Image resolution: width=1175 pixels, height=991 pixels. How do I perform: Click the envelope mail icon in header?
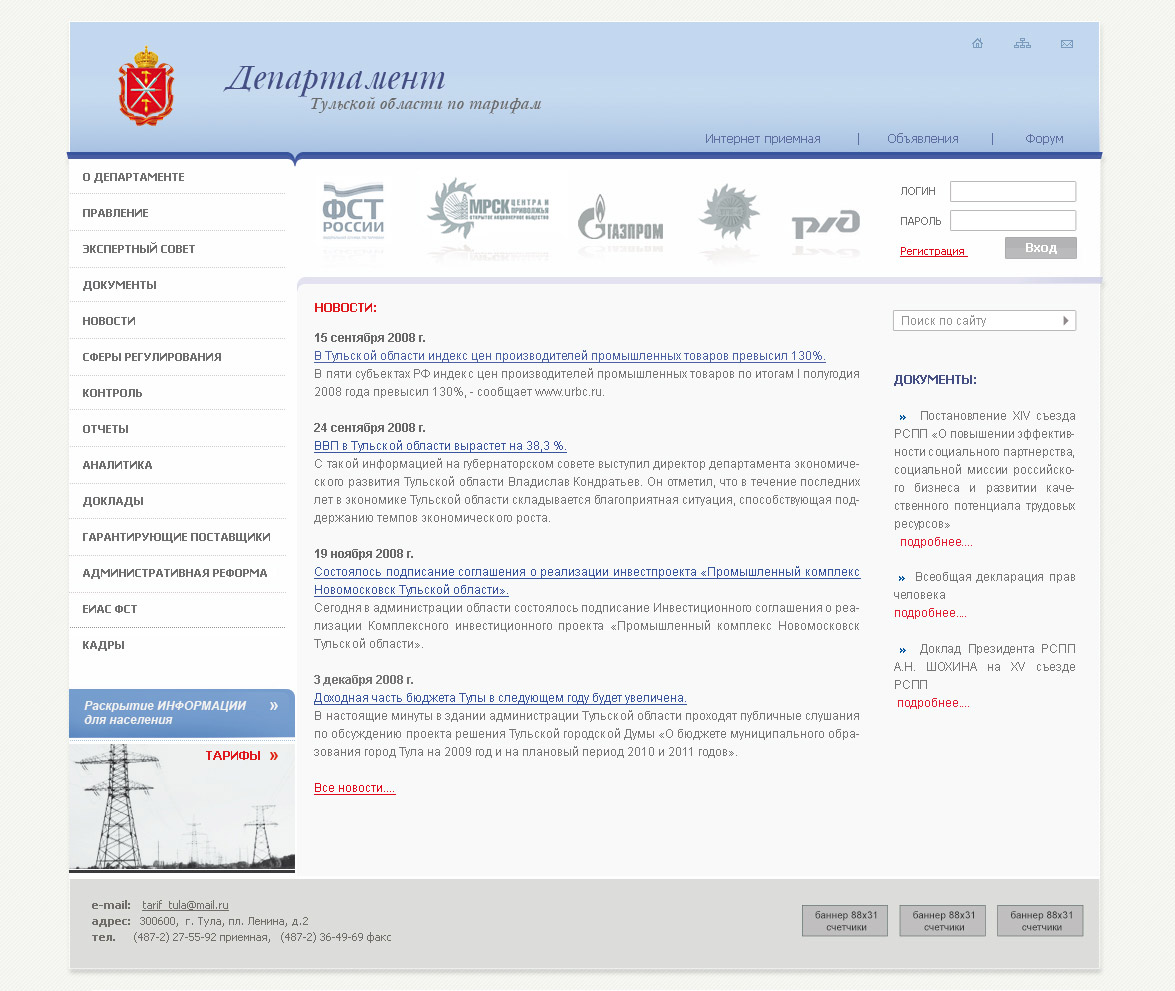click(1067, 44)
